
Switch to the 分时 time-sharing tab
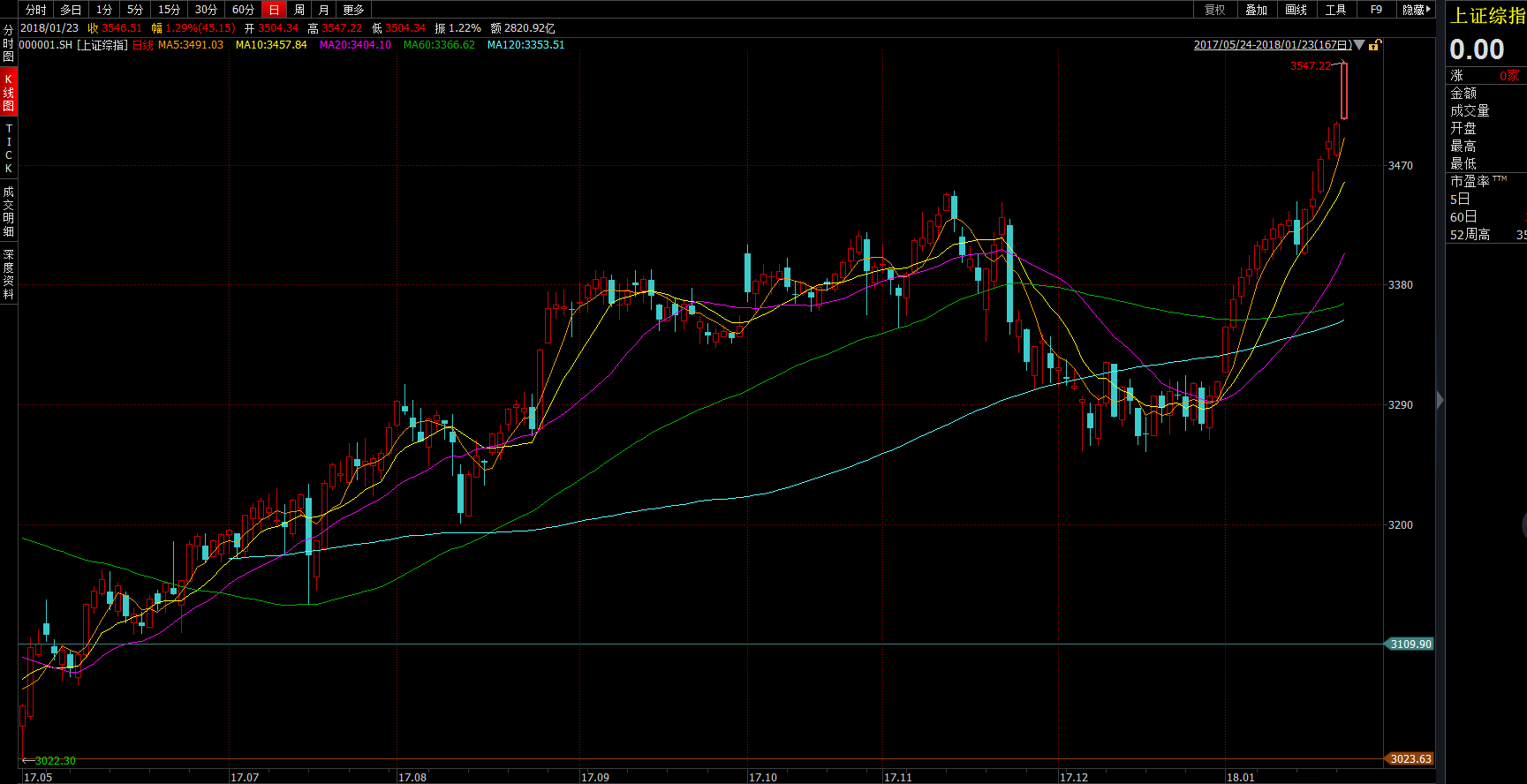click(35, 10)
